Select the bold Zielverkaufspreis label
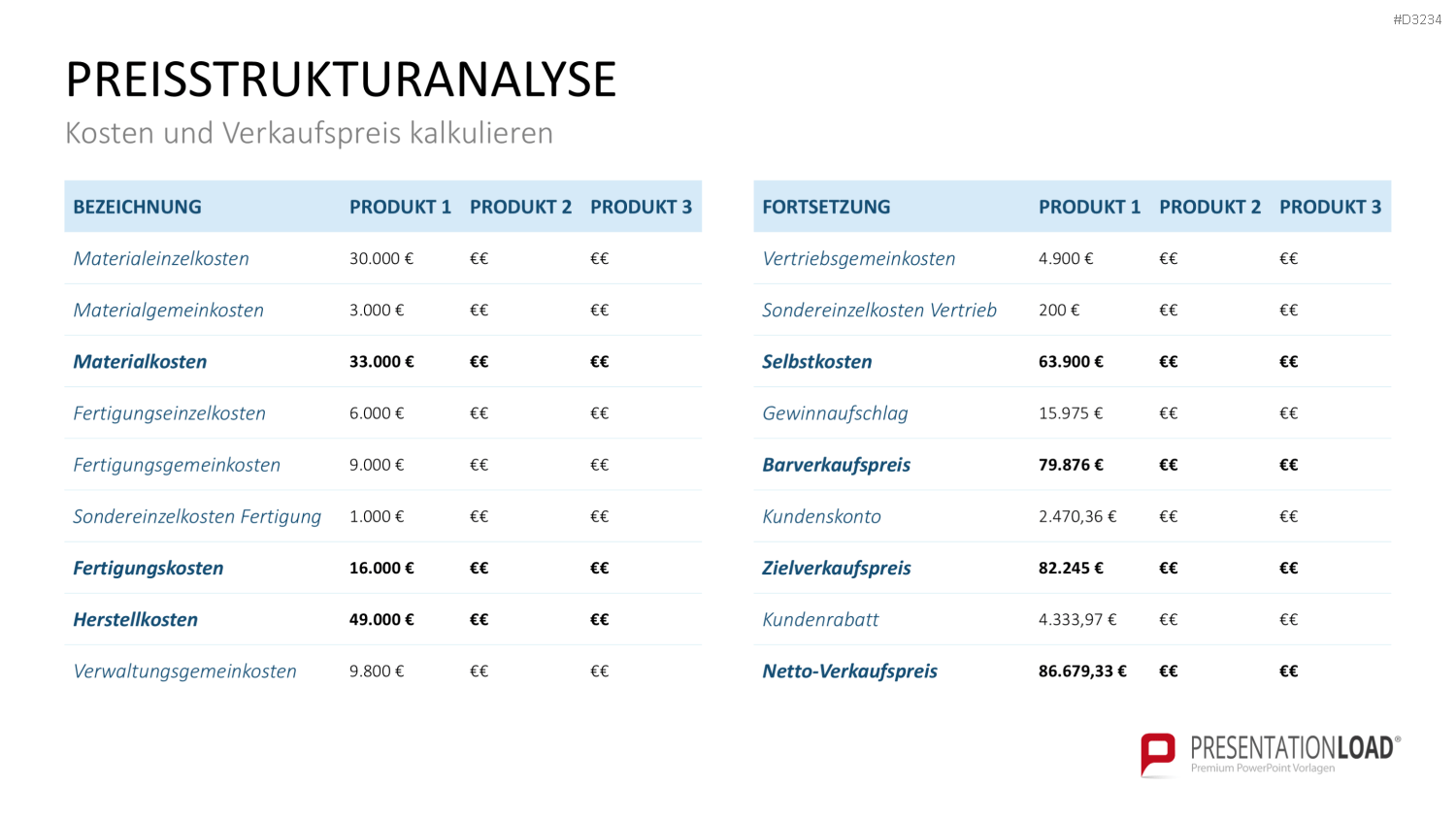Image resolution: width=1456 pixels, height=819 pixels. tap(837, 569)
